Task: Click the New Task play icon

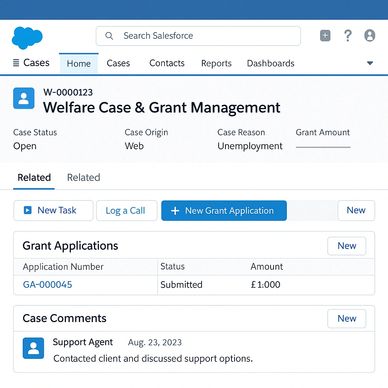Action: [28, 210]
